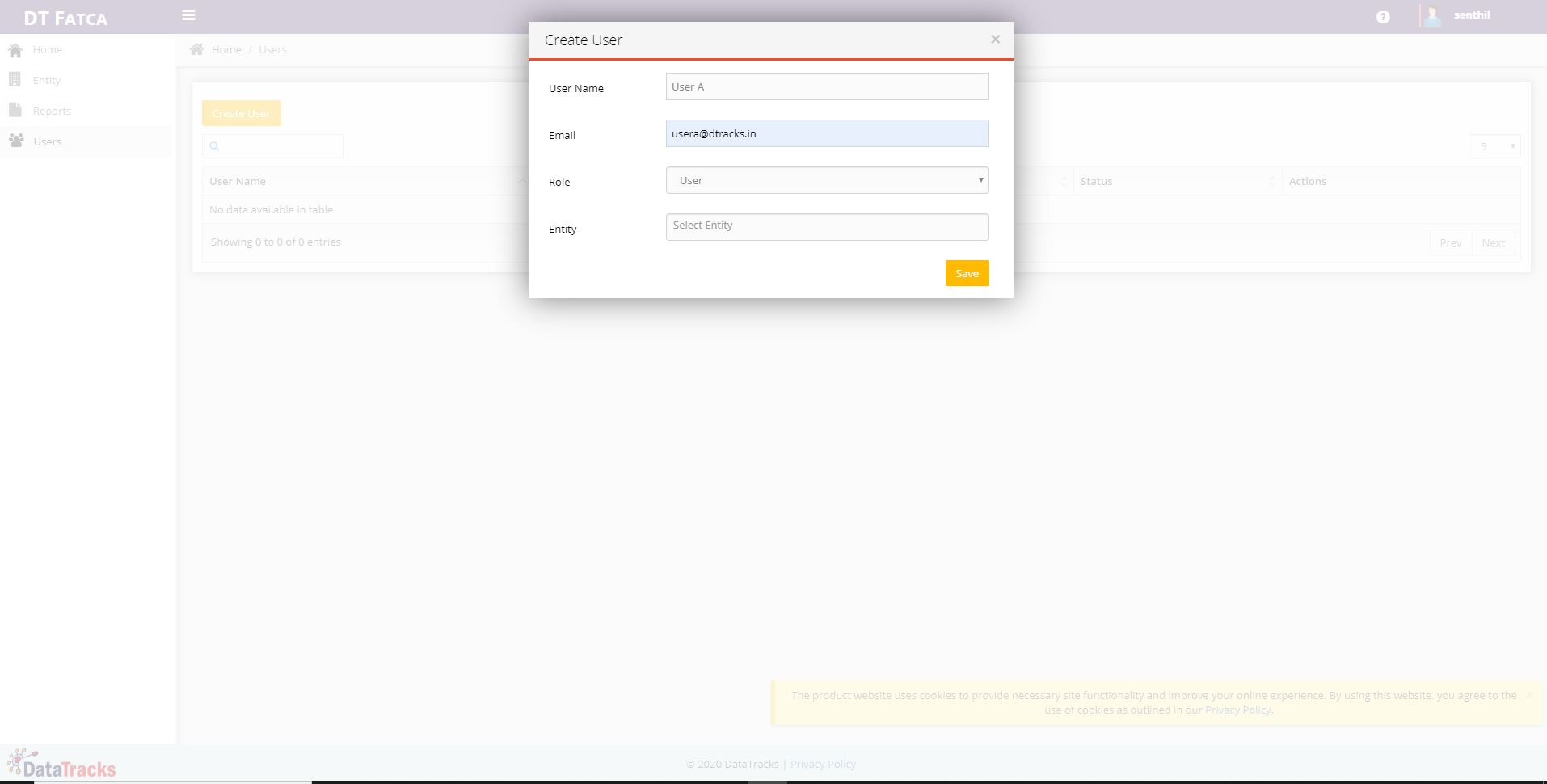
Task: Click the Create User button on page
Action: coord(242,113)
